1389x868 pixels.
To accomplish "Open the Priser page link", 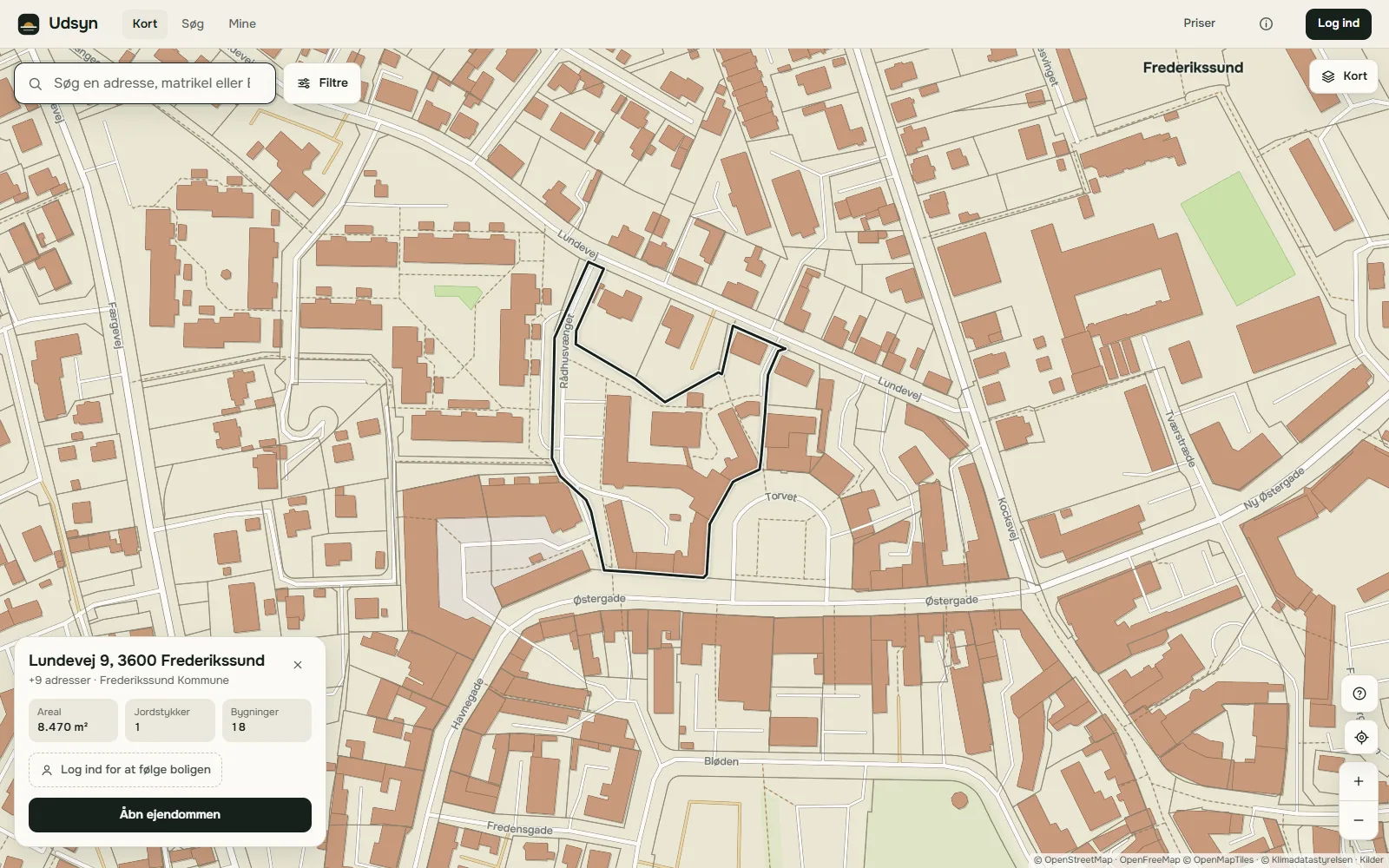I will pyautogui.click(x=1199, y=23).
